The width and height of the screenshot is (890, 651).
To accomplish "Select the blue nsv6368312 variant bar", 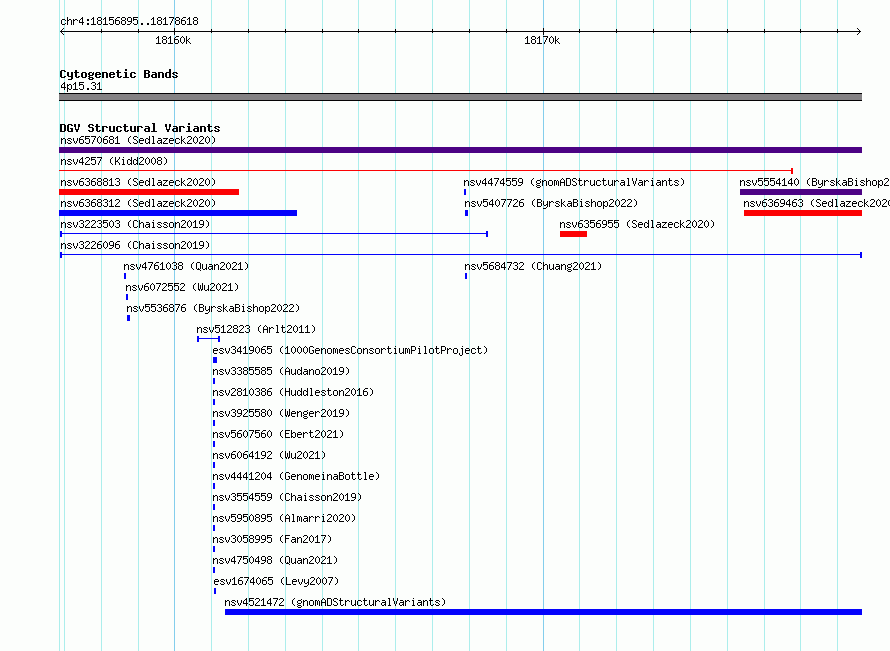I will (178, 213).
